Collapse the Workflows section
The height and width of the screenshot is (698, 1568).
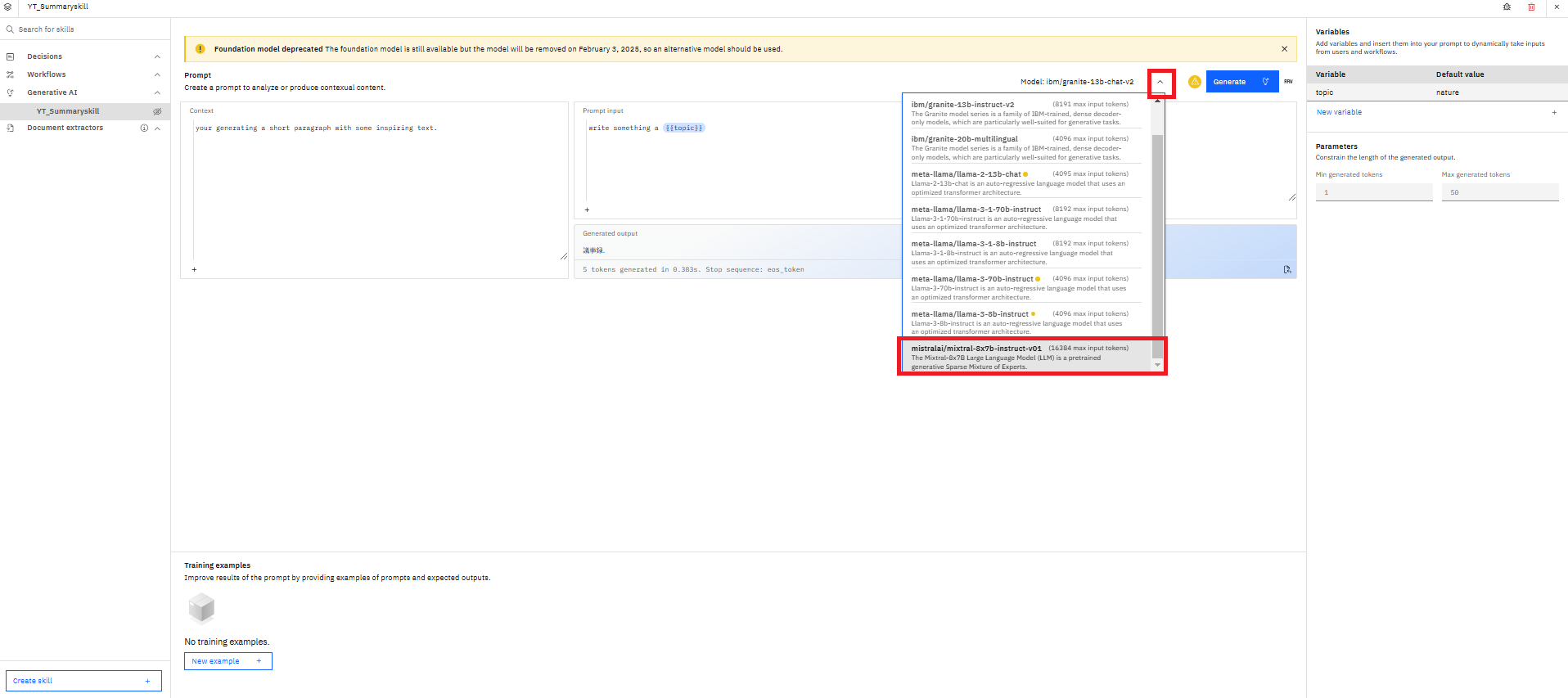(157, 74)
